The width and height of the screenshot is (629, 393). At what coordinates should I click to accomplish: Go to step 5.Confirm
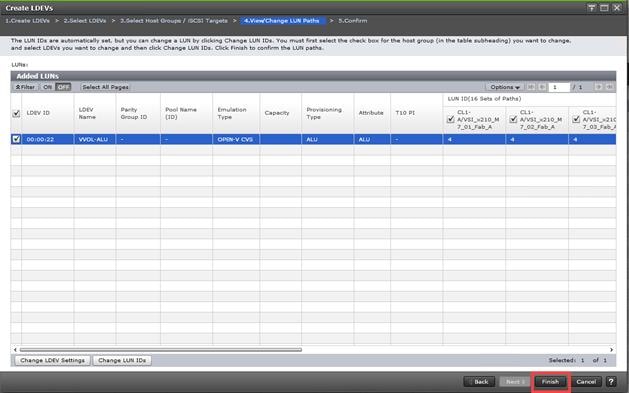click(x=352, y=20)
